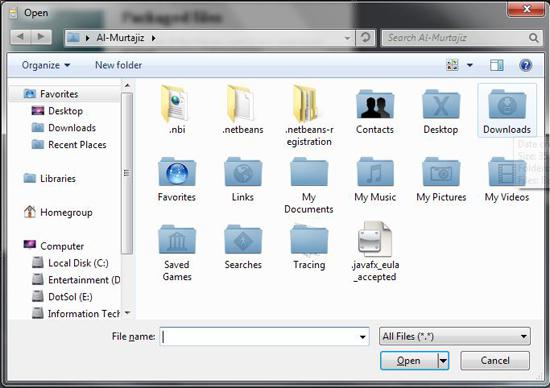The image size is (550, 388).
Task: Click Al-Murtajiz in the address bar
Action: tap(120, 38)
